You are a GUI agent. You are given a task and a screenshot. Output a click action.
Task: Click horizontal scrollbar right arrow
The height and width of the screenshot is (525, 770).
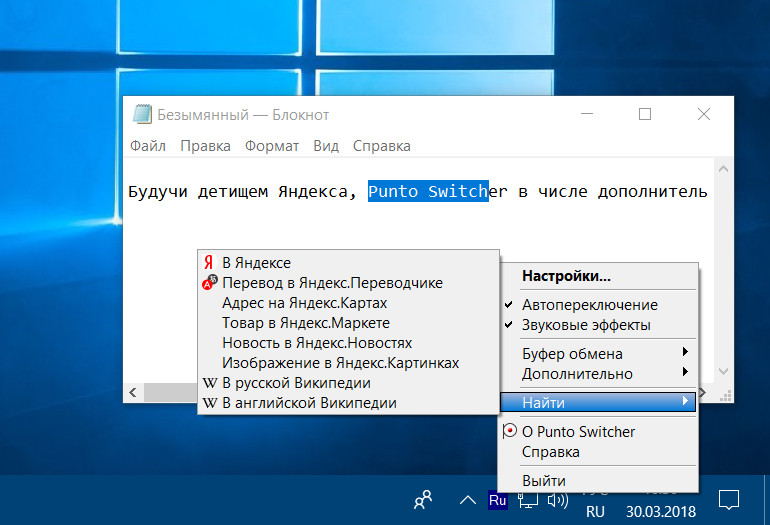[x=703, y=392]
